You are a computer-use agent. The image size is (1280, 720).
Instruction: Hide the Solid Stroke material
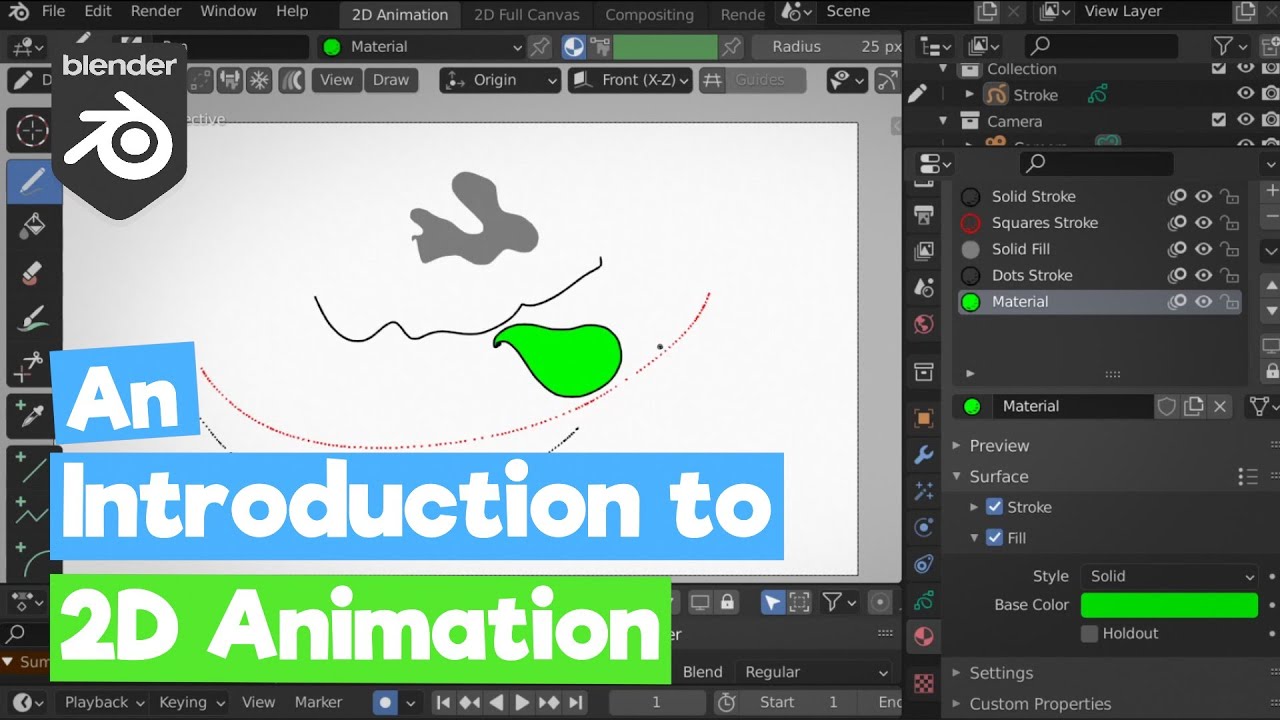[x=1204, y=197]
